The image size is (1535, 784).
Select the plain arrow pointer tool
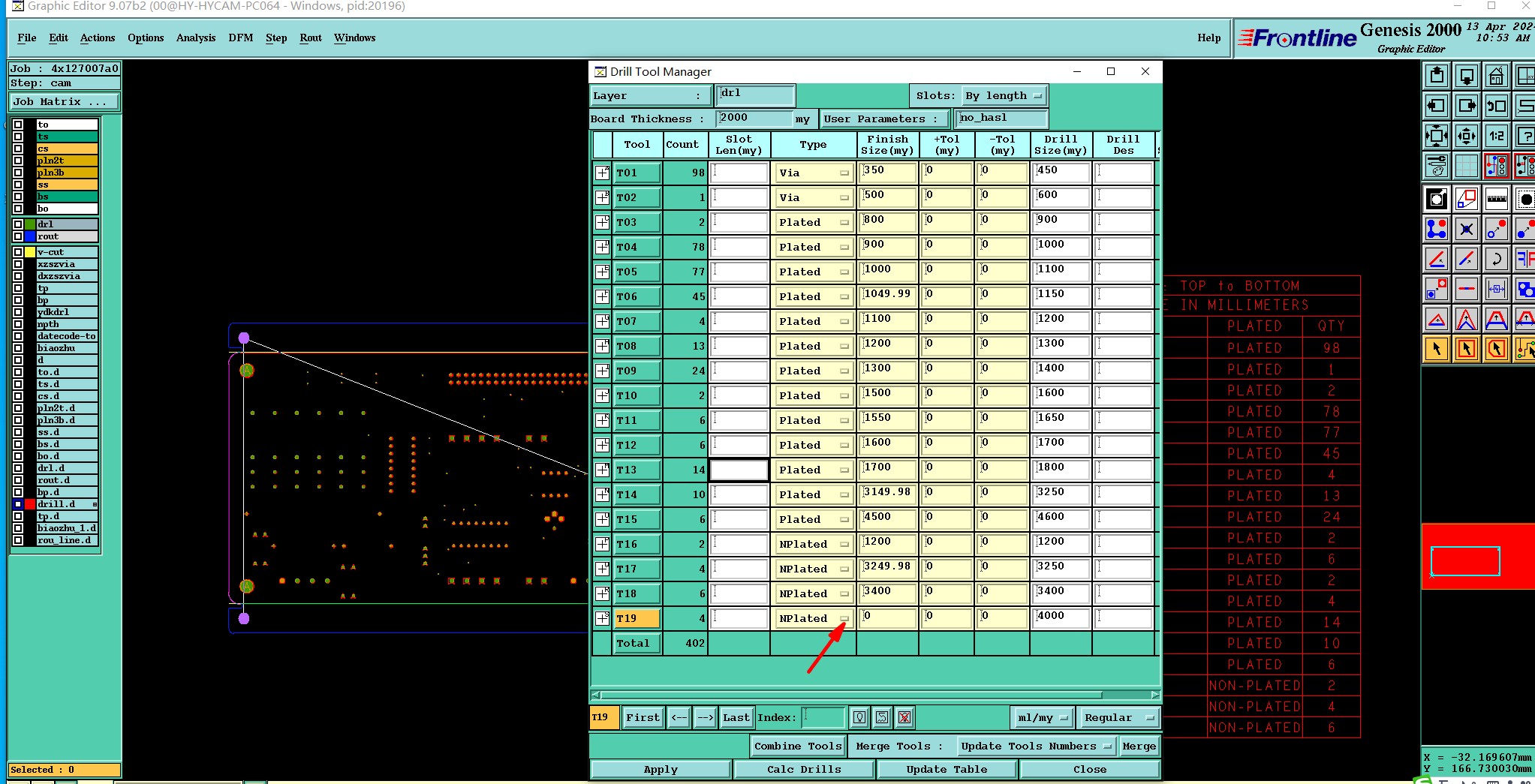tap(1436, 349)
